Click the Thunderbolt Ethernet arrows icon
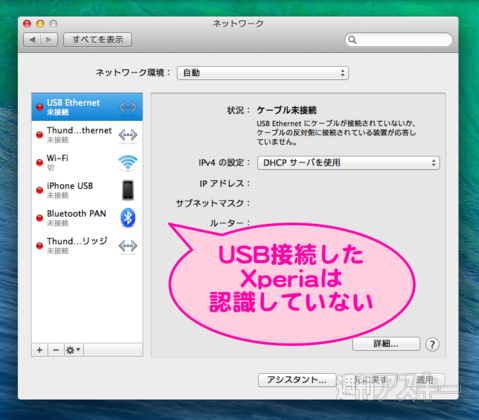The image size is (479, 420). click(128, 135)
